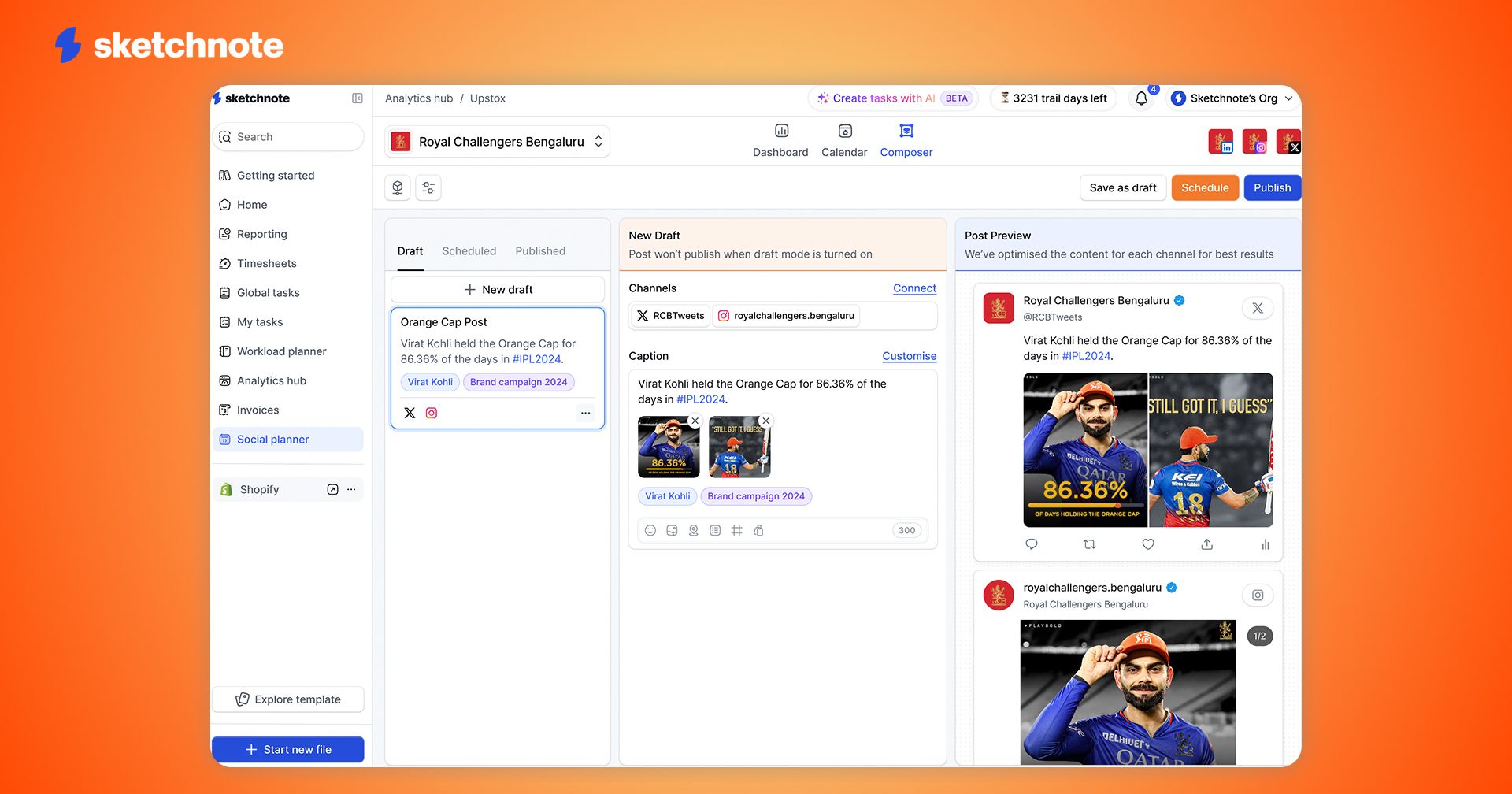The image size is (1512, 794).
Task: Switch to the Calendar tab
Action: click(x=844, y=141)
